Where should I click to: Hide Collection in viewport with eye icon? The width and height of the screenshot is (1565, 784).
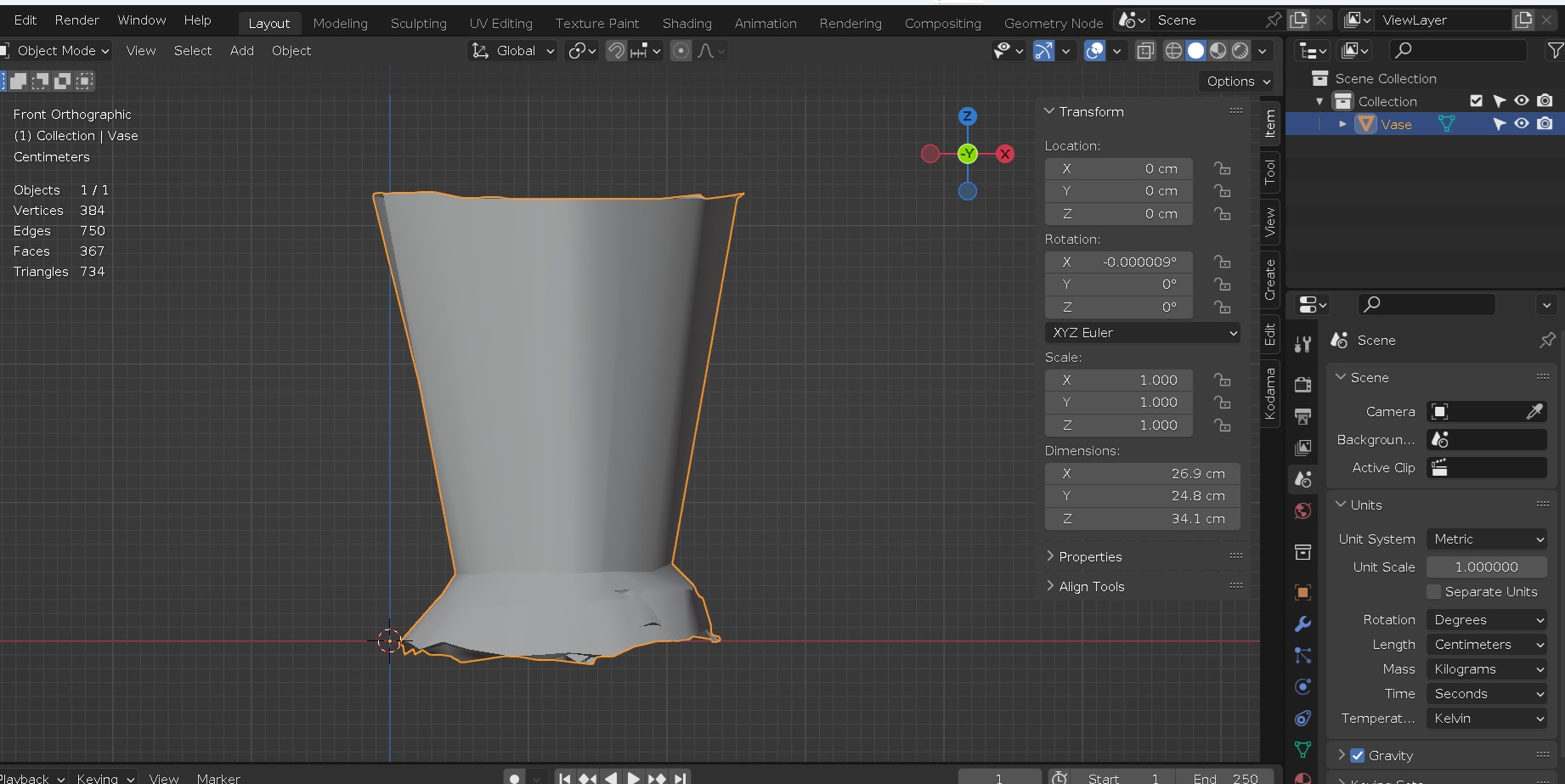point(1522,101)
